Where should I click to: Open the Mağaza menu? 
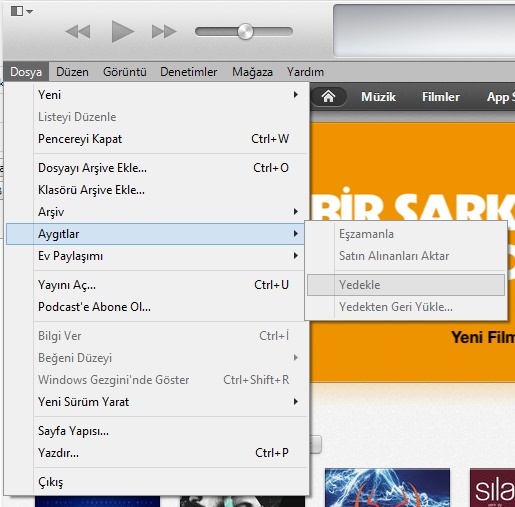point(252,72)
